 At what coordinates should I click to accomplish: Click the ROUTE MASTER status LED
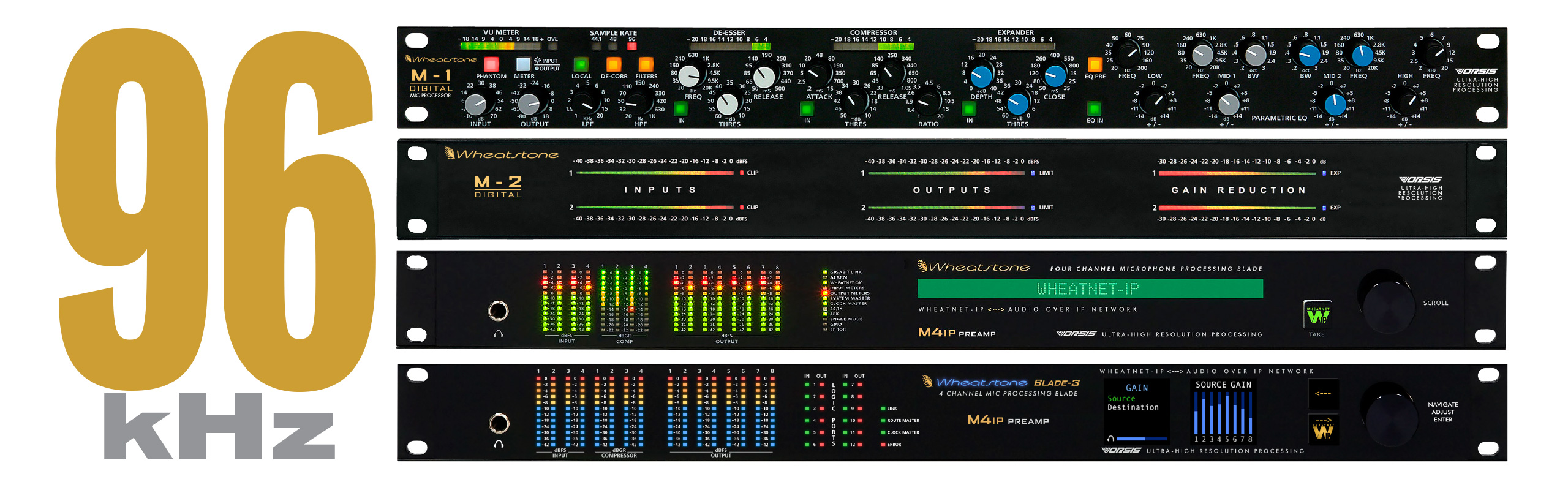pos(883,421)
